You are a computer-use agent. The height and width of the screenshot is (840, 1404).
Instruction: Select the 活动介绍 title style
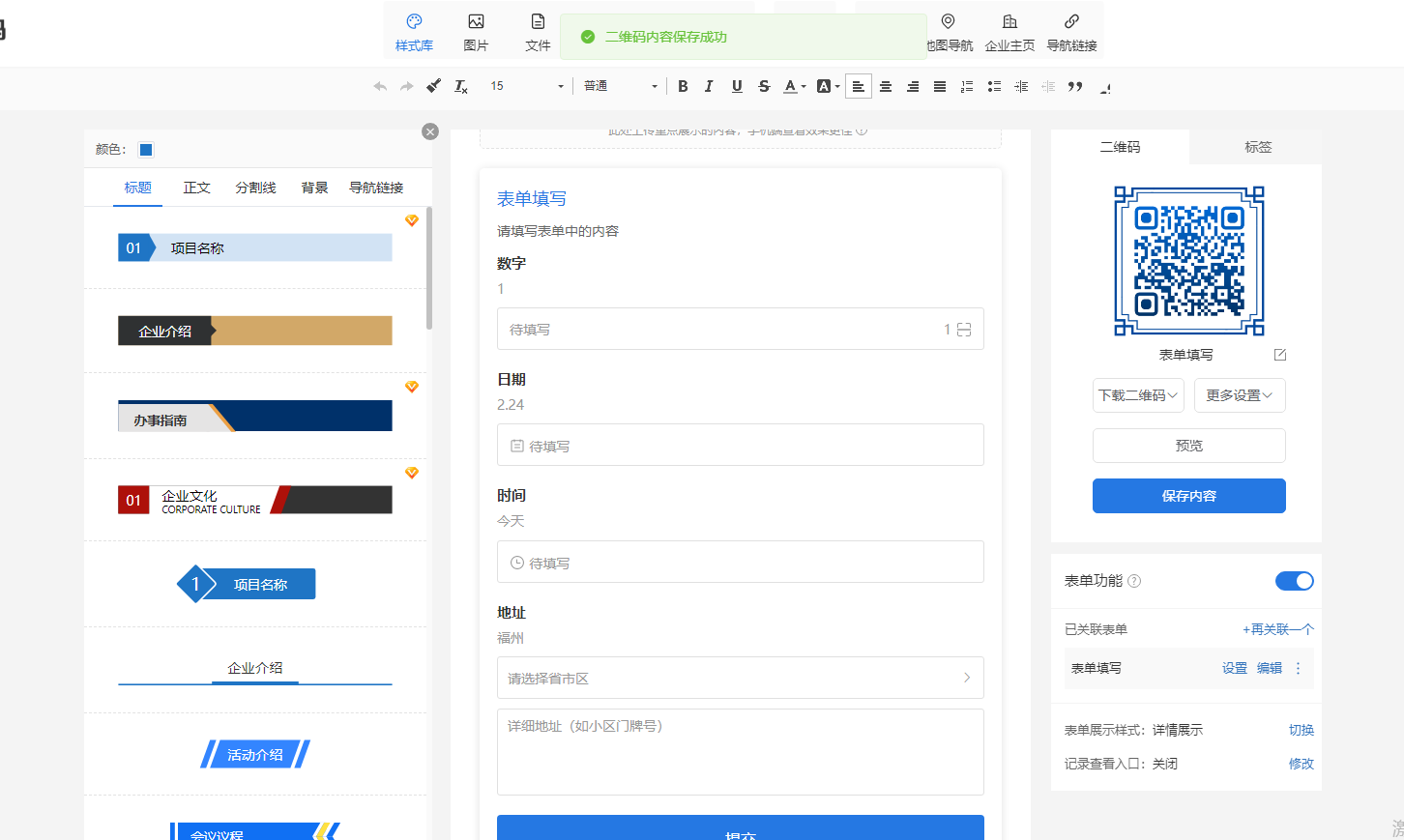(255, 754)
